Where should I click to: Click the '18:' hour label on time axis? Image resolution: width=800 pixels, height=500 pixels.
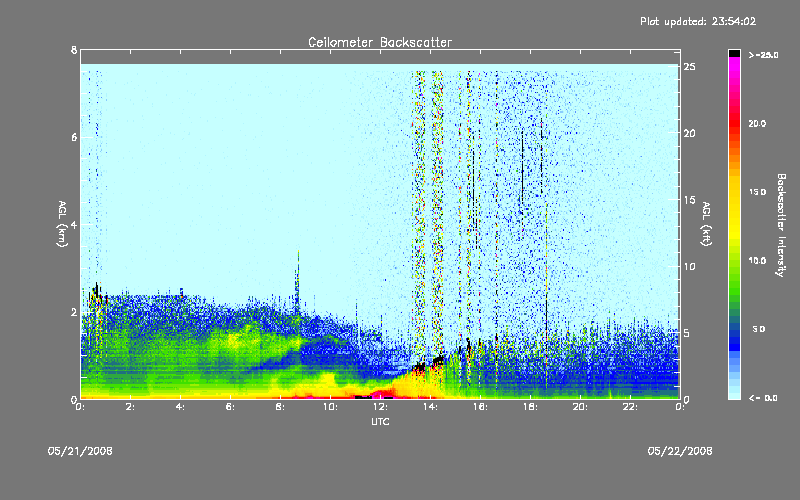click(x=530, y=407)
